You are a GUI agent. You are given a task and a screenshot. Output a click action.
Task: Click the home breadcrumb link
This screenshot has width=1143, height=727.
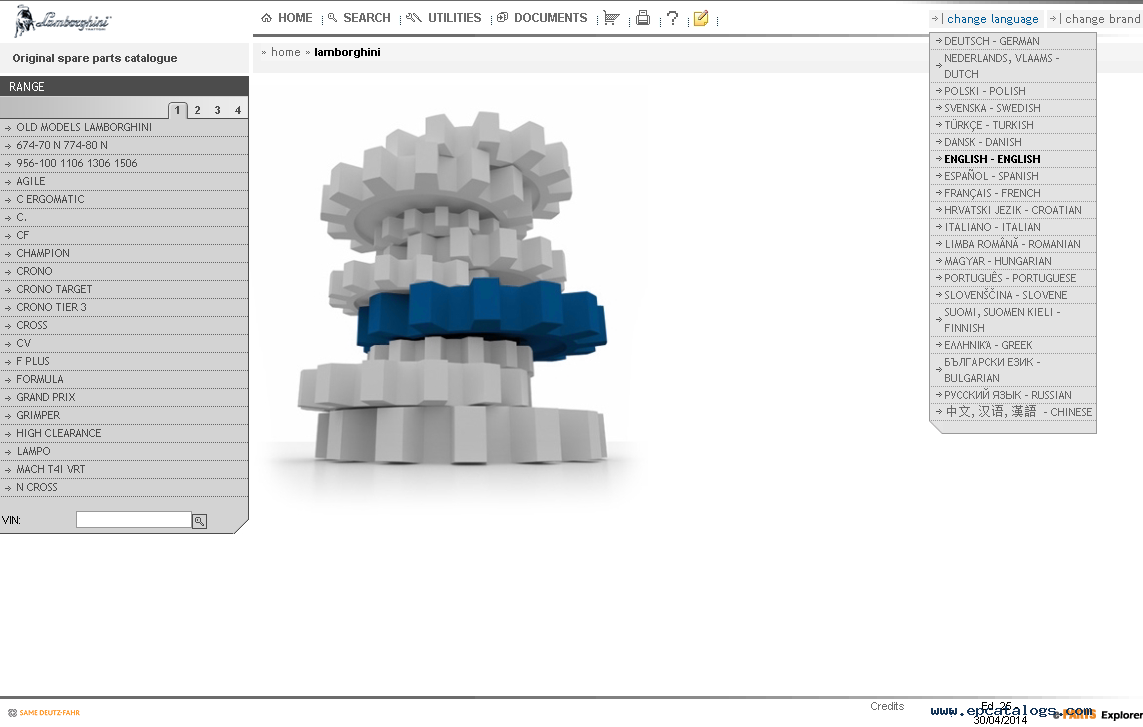286,52
